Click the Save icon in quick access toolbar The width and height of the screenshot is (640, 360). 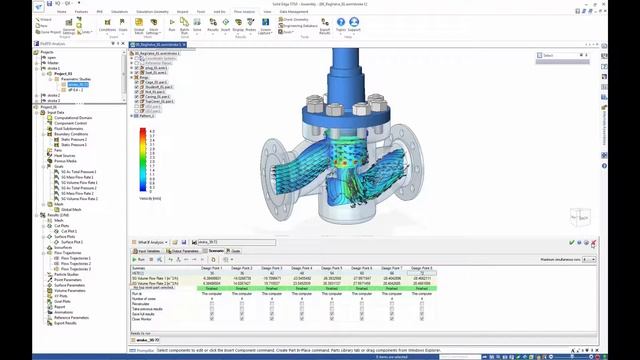click(x=49, y=4)
